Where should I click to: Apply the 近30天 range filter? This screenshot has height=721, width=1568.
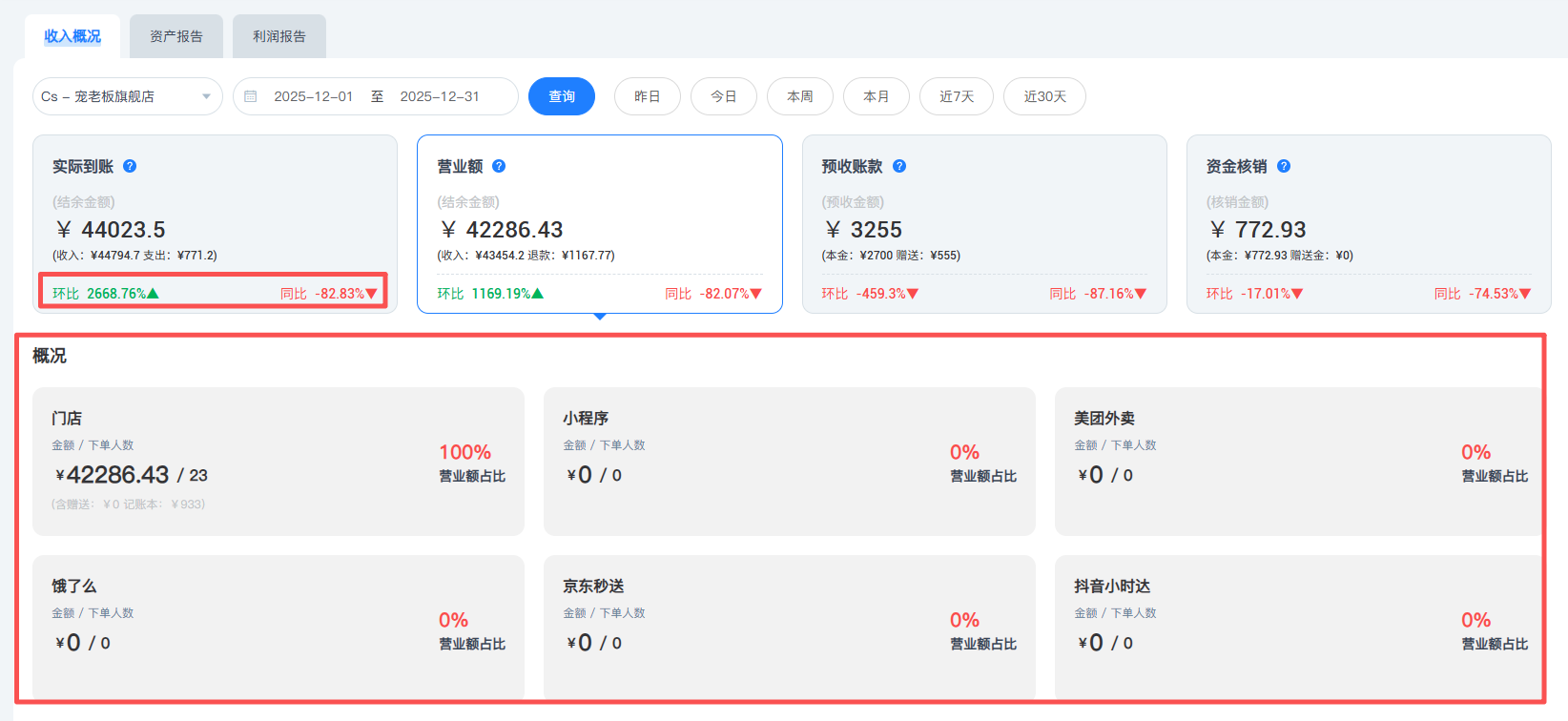(1044, 96)
